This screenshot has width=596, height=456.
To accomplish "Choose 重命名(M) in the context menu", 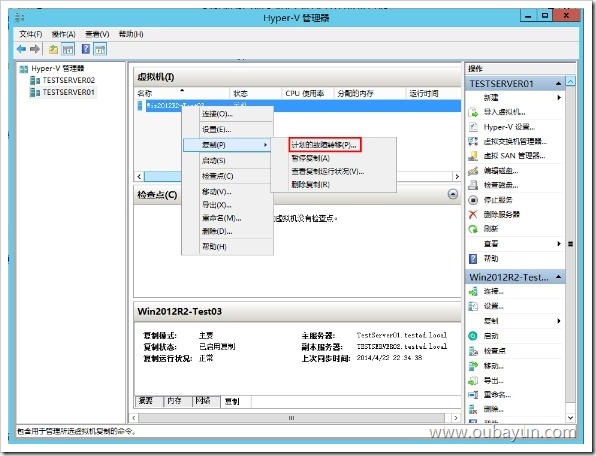I will 227,218.
